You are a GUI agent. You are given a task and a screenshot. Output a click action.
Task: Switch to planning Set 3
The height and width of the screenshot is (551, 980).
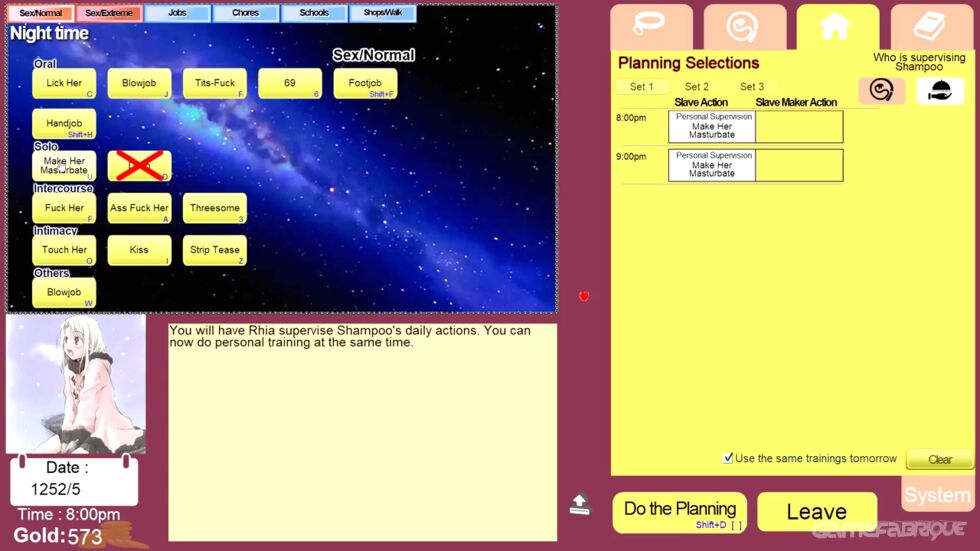click(752, 87)
